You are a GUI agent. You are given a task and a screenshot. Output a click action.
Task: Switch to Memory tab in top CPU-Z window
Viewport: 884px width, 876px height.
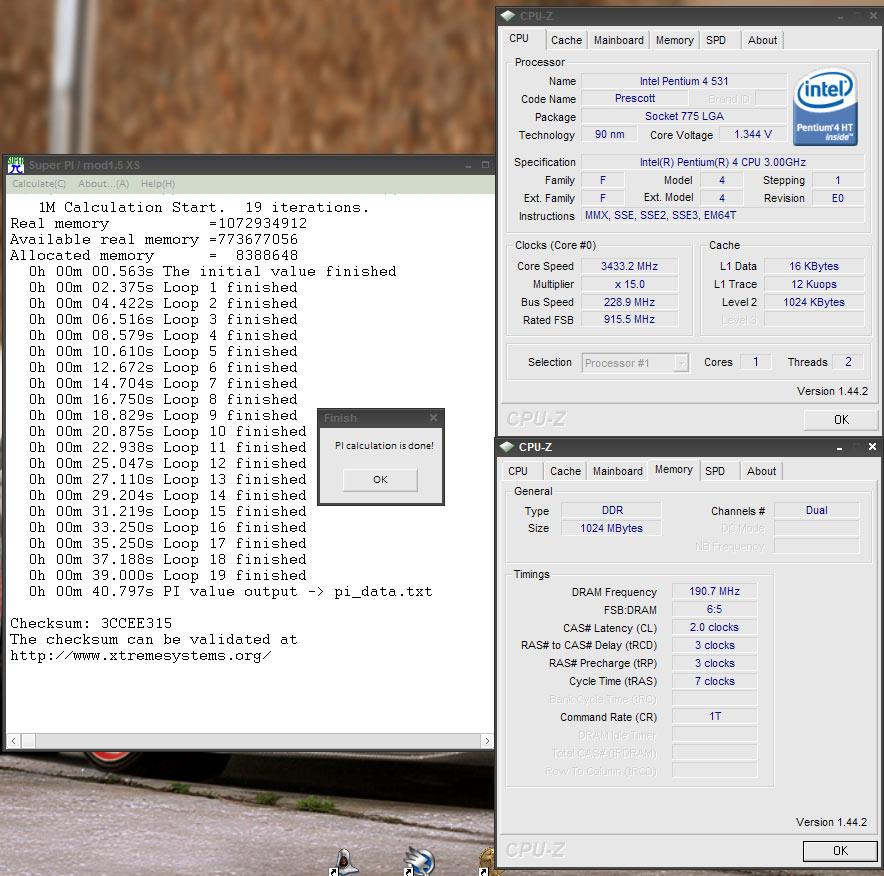(674, 40)
